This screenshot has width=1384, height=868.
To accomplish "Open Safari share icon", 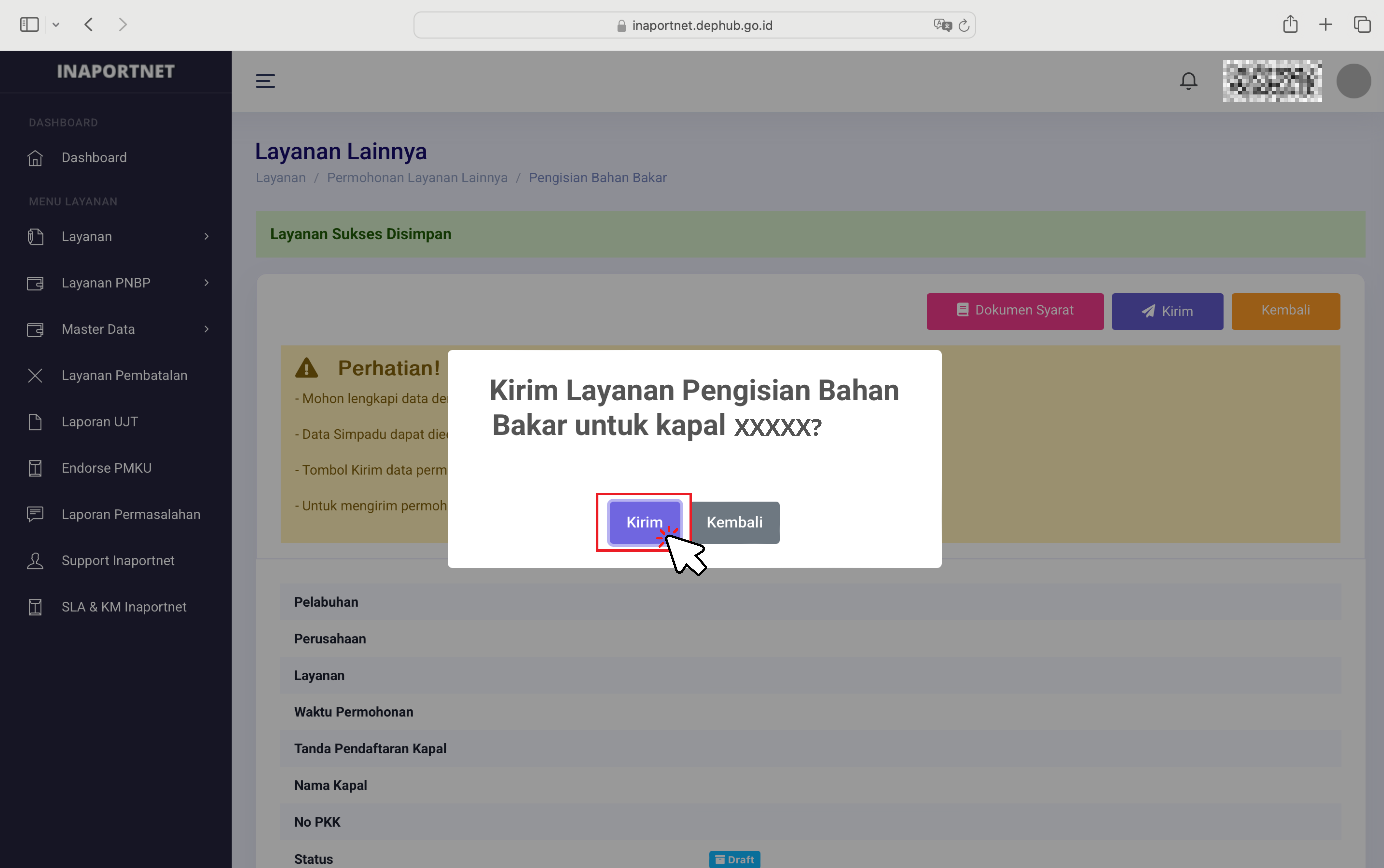I will tap(1290, 25).
